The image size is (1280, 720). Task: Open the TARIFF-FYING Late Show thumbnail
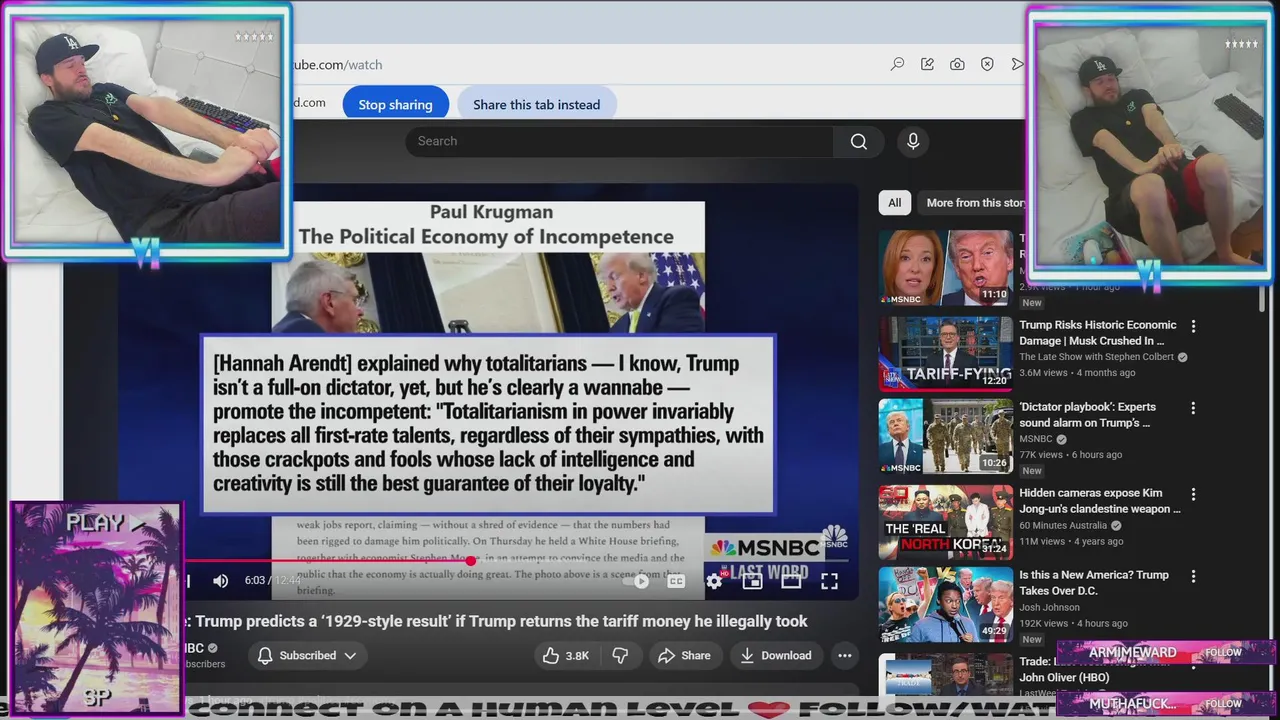click(946, 354)
